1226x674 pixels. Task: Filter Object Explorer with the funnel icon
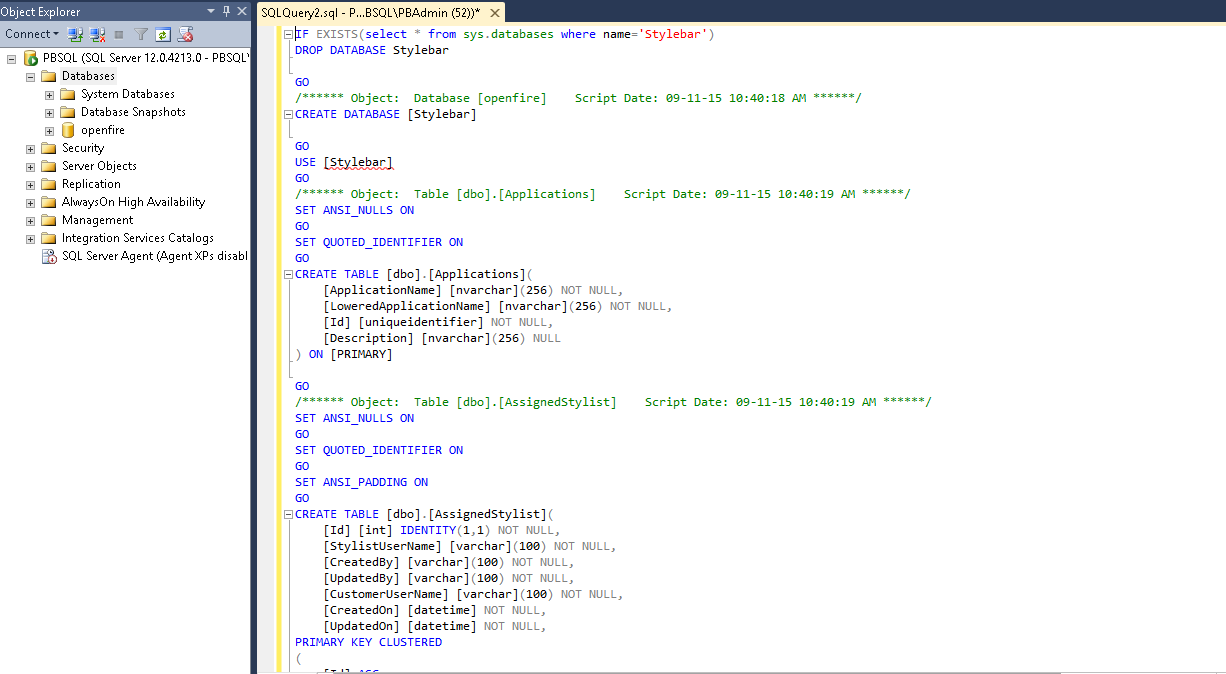pyautogui.click(x=141, y=34)
